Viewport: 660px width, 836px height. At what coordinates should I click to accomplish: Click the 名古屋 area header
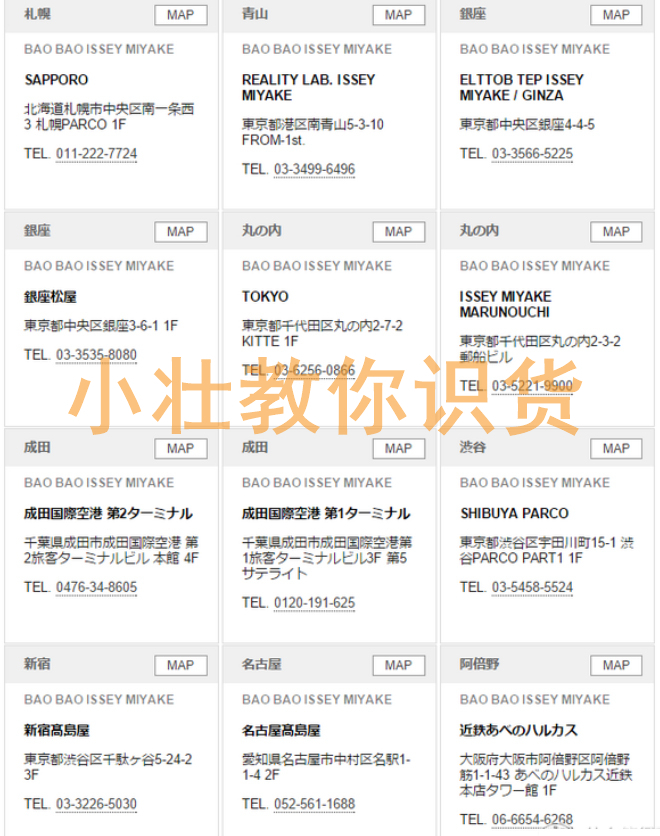click(x=262, y=664)
